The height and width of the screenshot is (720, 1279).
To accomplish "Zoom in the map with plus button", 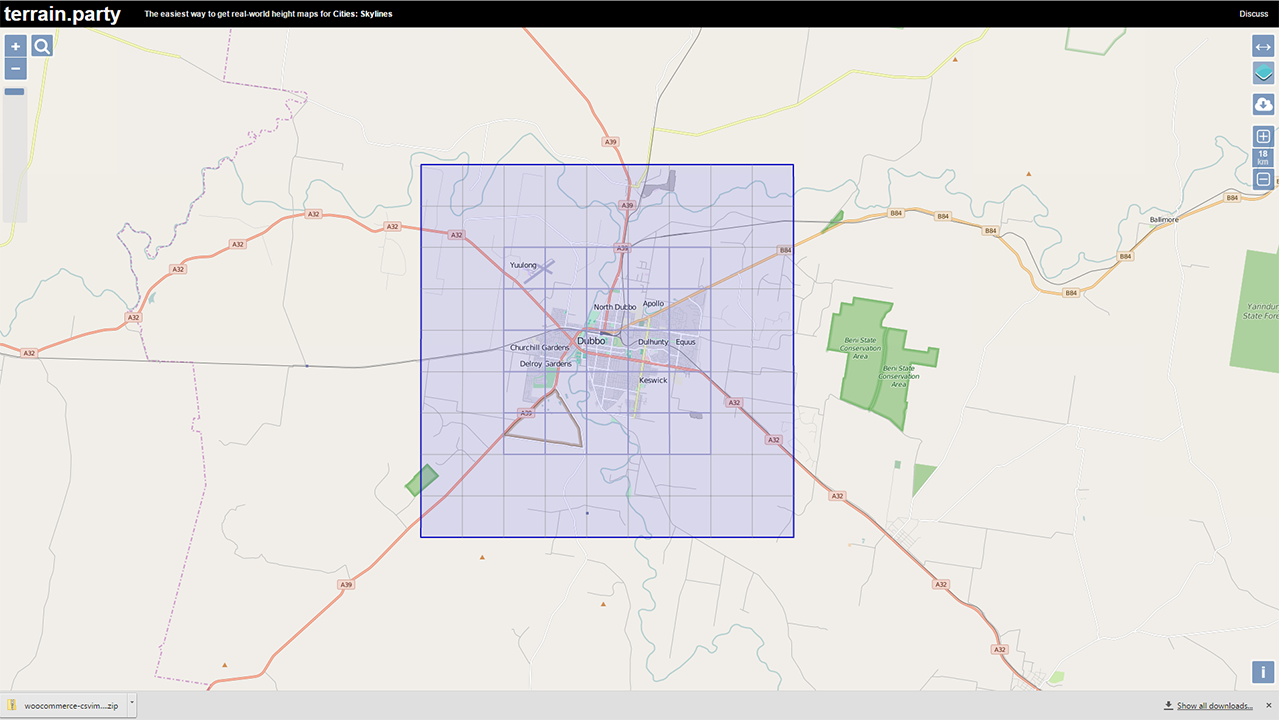I will pos(15,46).
